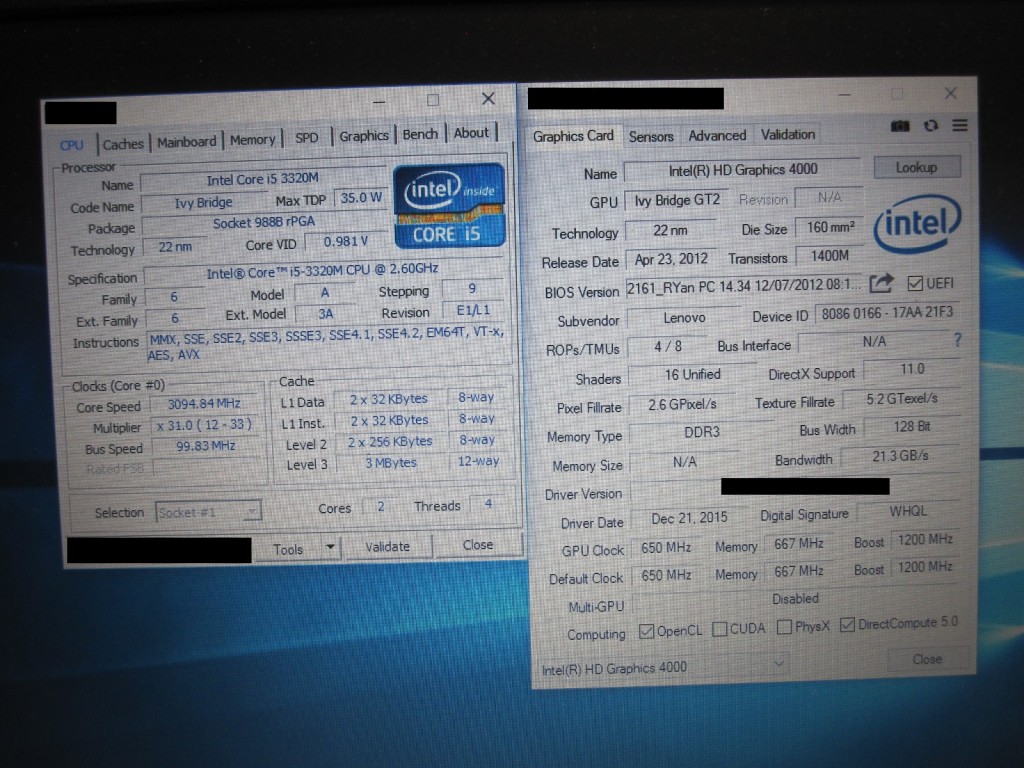
Task: Take a screenshot with the GPU-Z camera icon
Action: [x=899, y=125]
